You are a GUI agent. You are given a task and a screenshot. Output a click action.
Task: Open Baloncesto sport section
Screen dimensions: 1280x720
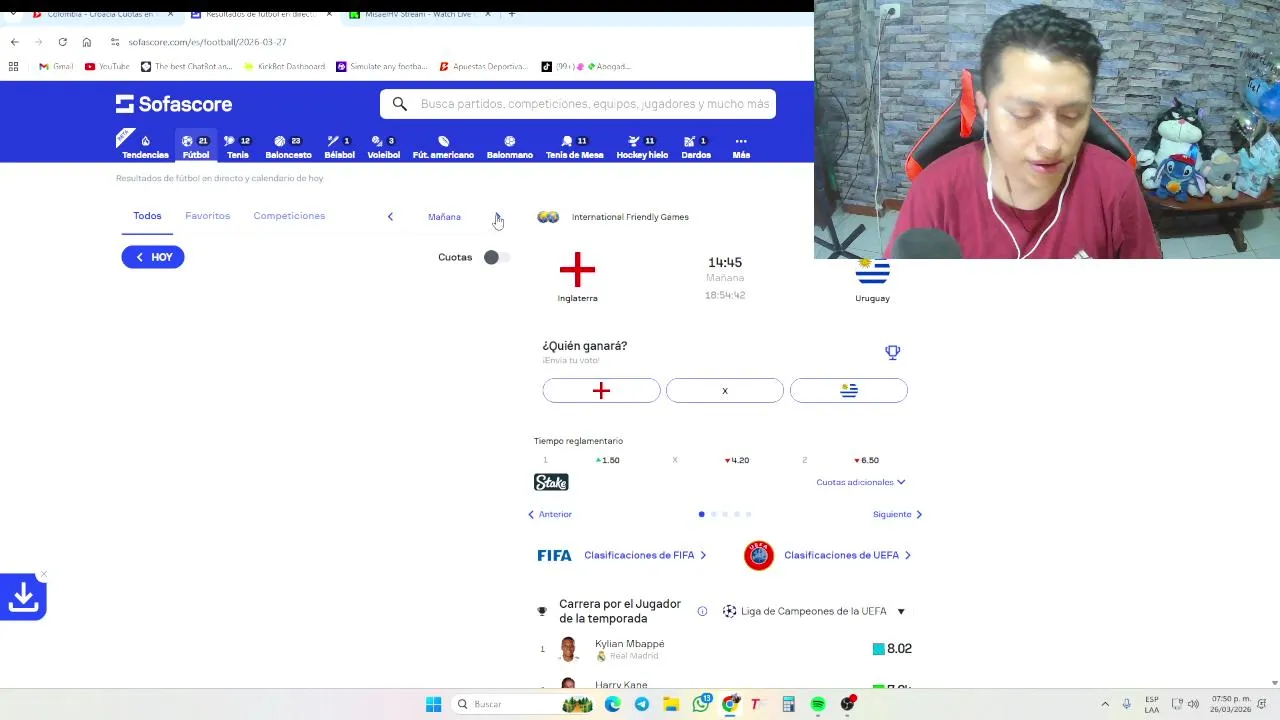(x=288, y=147)
